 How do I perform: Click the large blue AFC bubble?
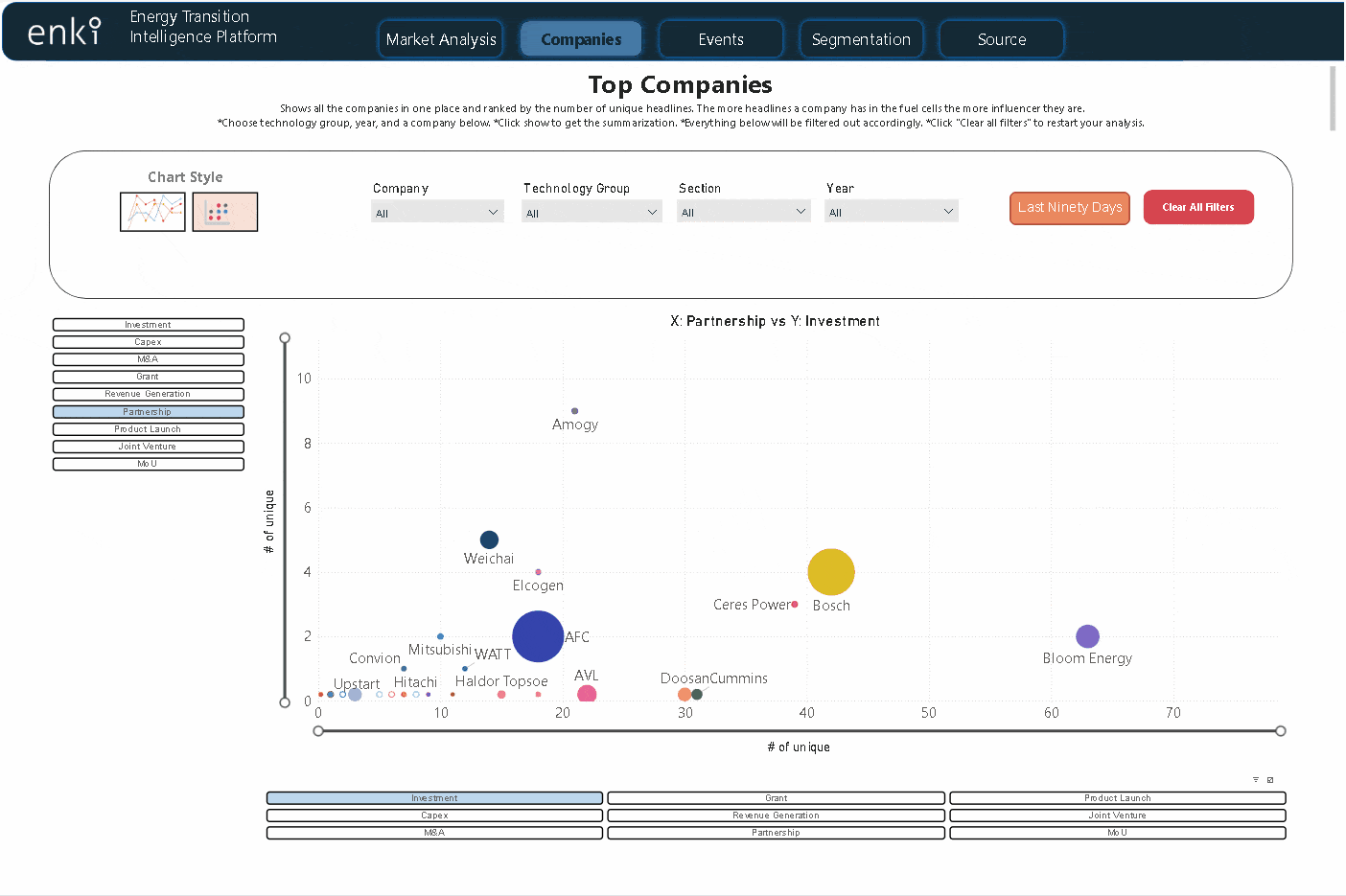[x=538, y=636]
